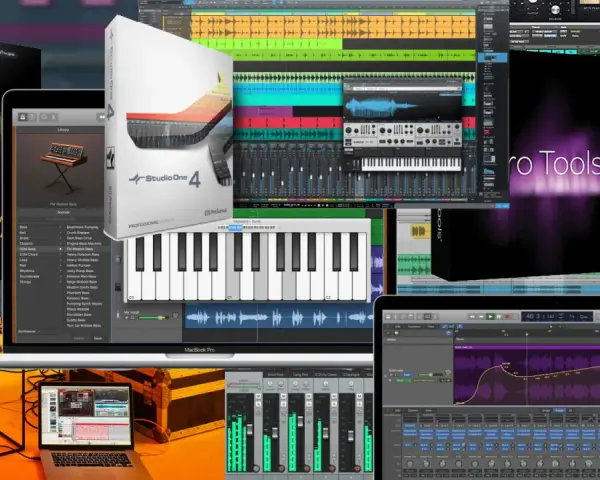Image resolution: width=600 pixels, height=480 pixels.
Task: Select the Pumping Synth Waves preset
Action: click(84, 304)
